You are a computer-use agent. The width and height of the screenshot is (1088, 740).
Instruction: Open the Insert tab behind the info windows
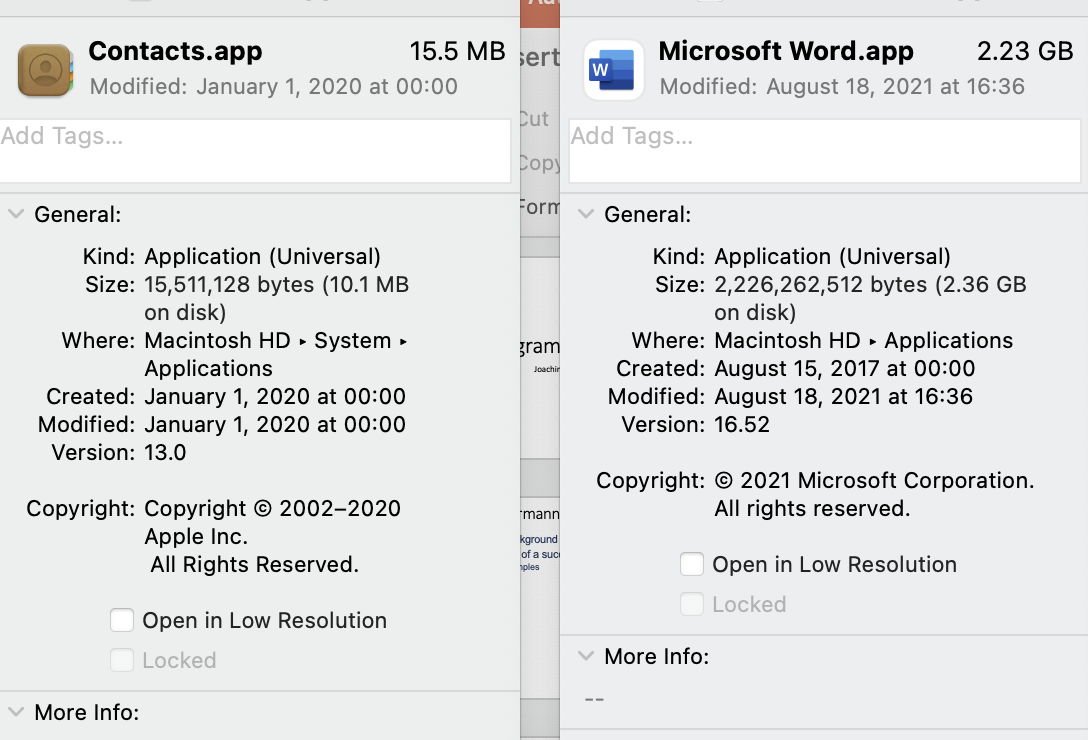pyautogui.click(x=540, y=58)
